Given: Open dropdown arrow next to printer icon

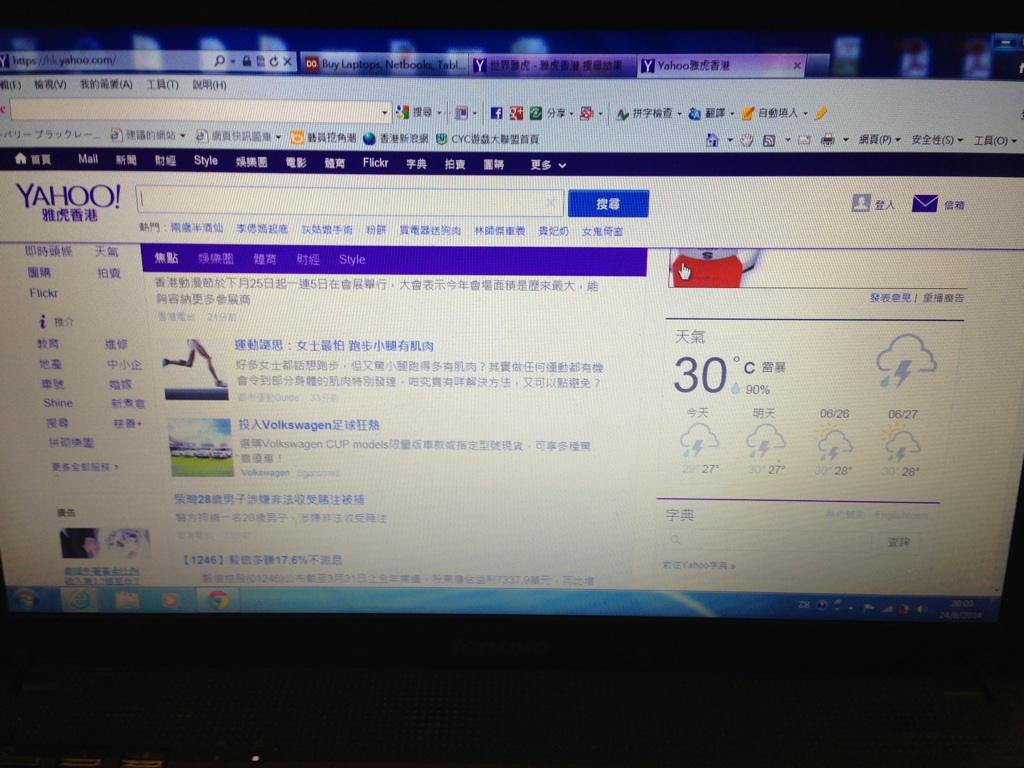Looking at the screenshot, I should tap(846, 140).
